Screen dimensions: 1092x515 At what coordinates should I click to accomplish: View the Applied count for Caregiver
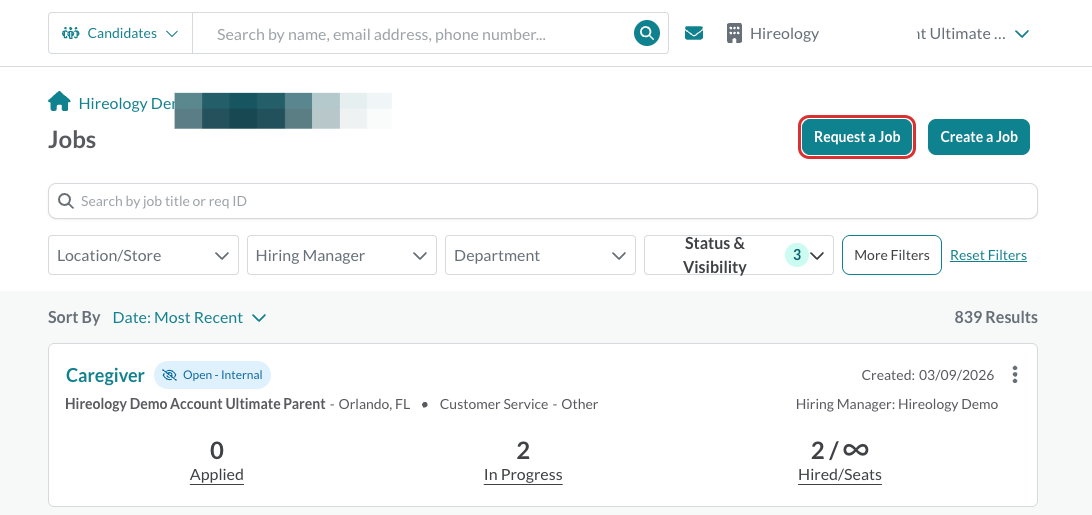[x=217, y=461]
